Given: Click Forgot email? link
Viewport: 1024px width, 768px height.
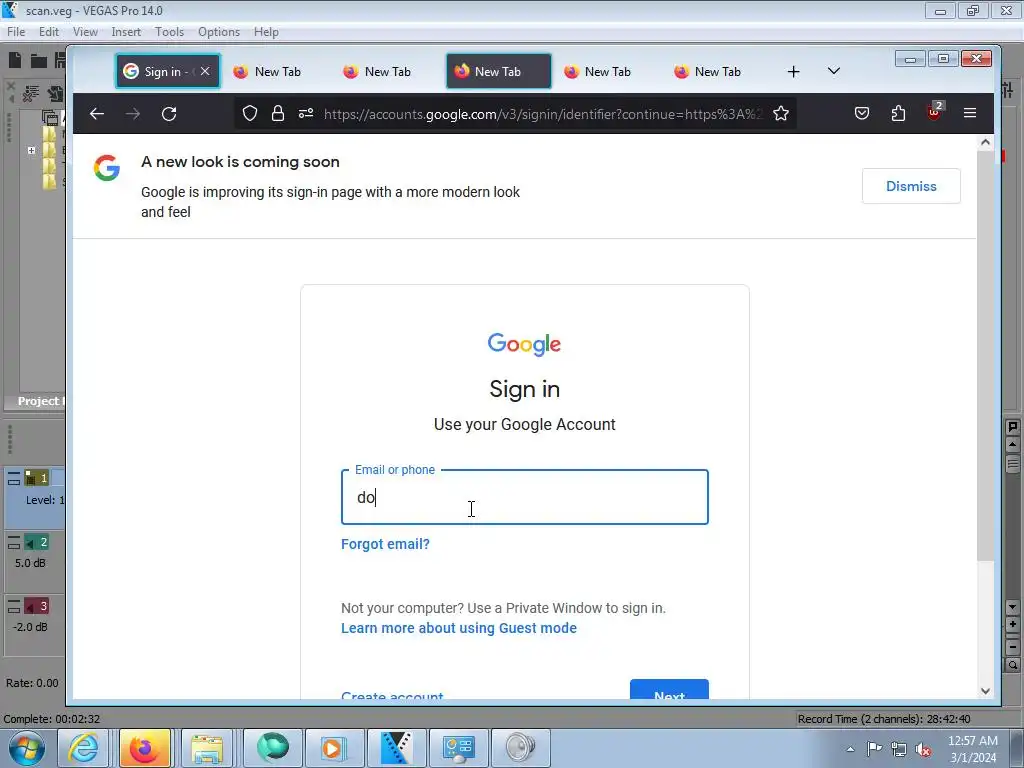Looking at the screenshot, I should (385, 544).
